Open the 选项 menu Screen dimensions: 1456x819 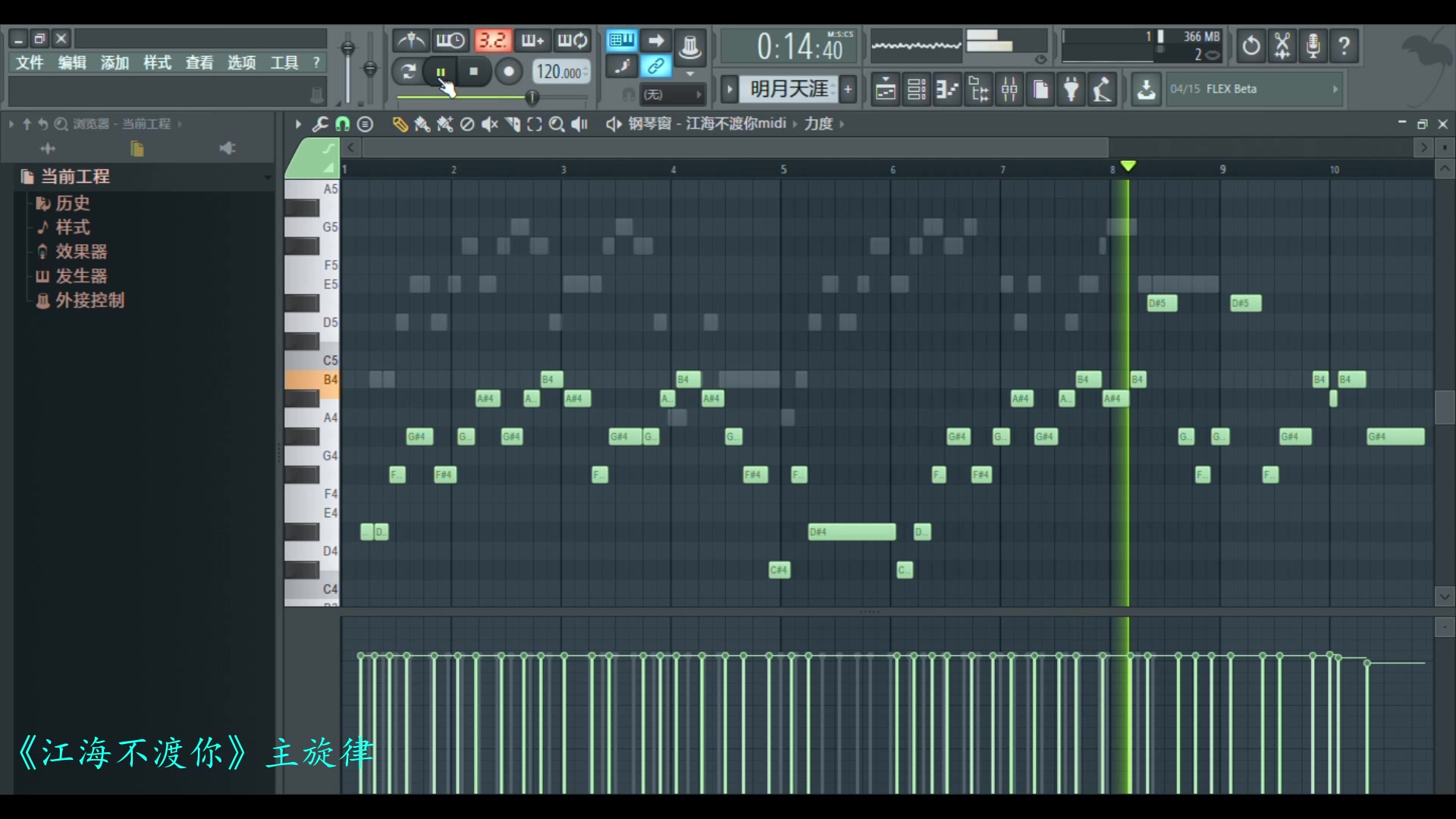click(x=242, y=63)
